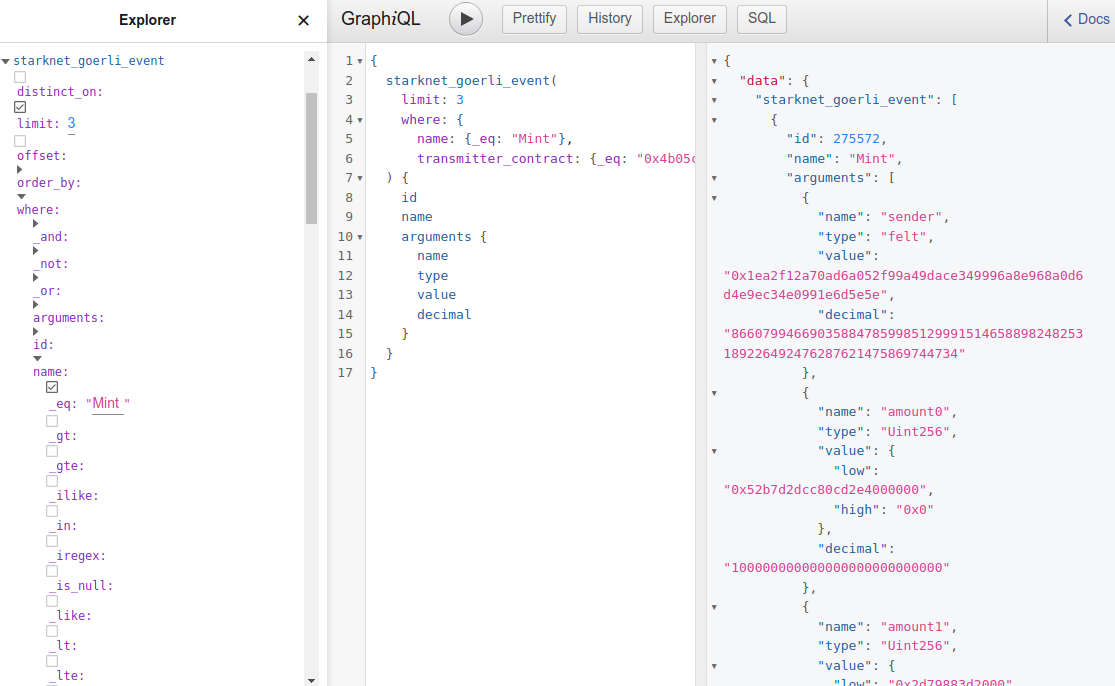This screenshot has width=1115, height=686.
Task: Run the query with the play button
Action: coord(466,19)
